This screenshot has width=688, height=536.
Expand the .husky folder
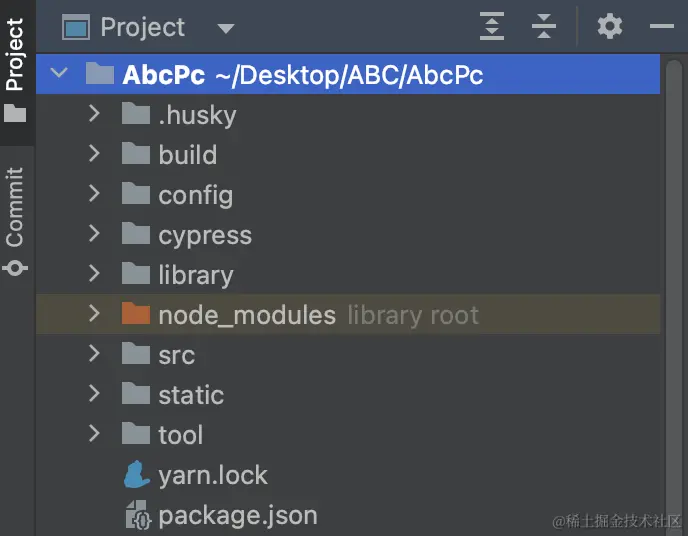click(94, 114)
